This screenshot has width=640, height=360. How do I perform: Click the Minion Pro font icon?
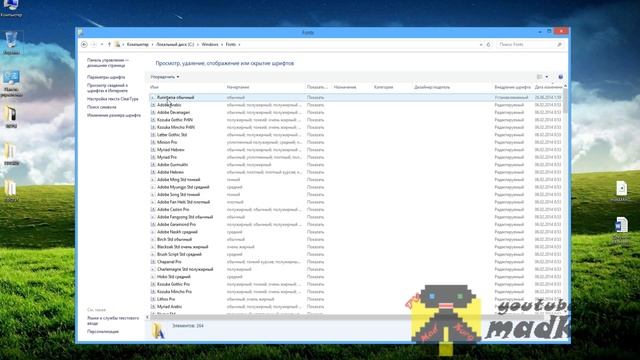click(x=153, y=142)
